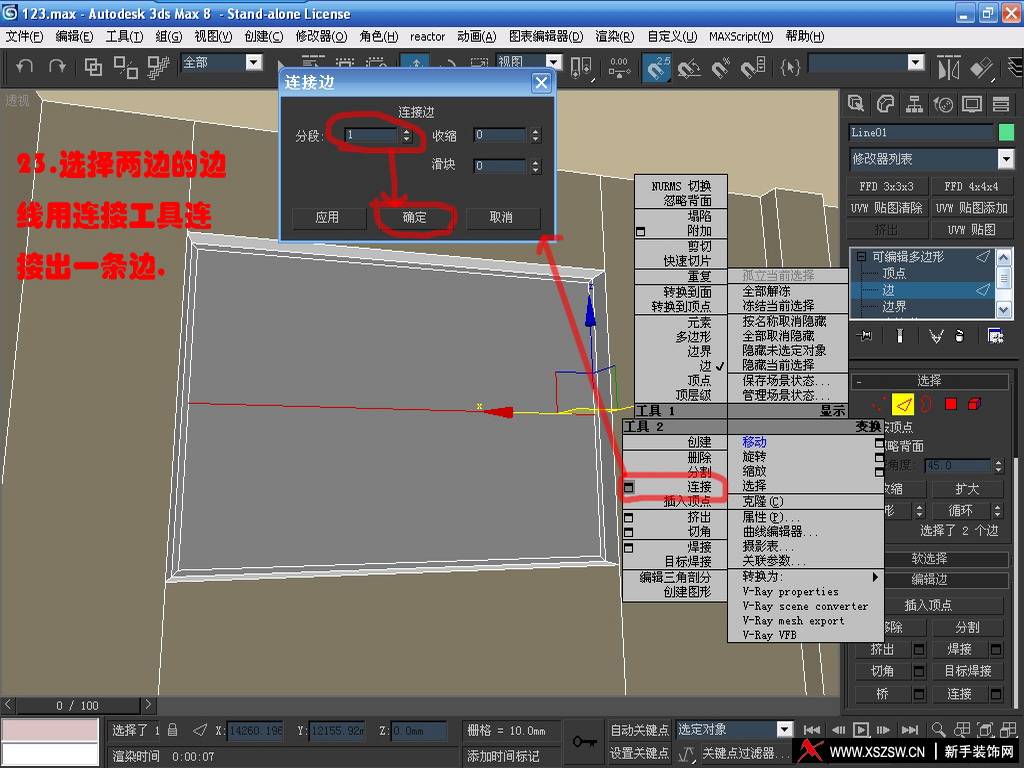Click Make Unique icon below modifier stack
This screenshot has width=1024, height=768.
coord(935,336)
